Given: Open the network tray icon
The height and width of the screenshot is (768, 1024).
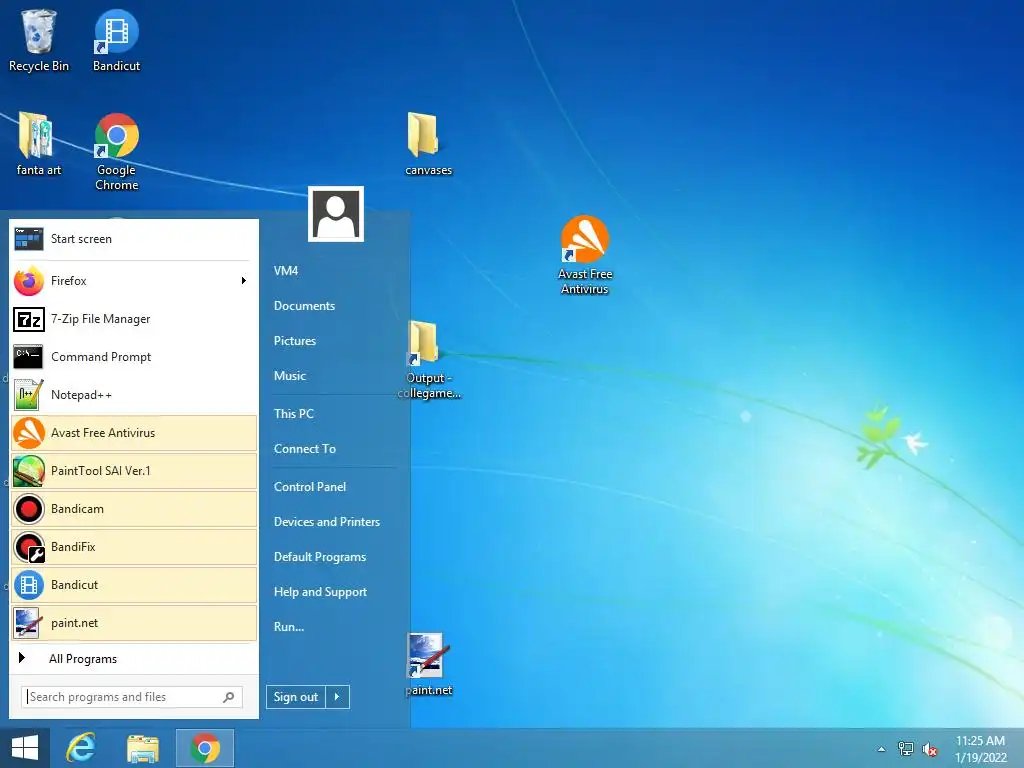Looking at the screenshot, I should point(906,749).
